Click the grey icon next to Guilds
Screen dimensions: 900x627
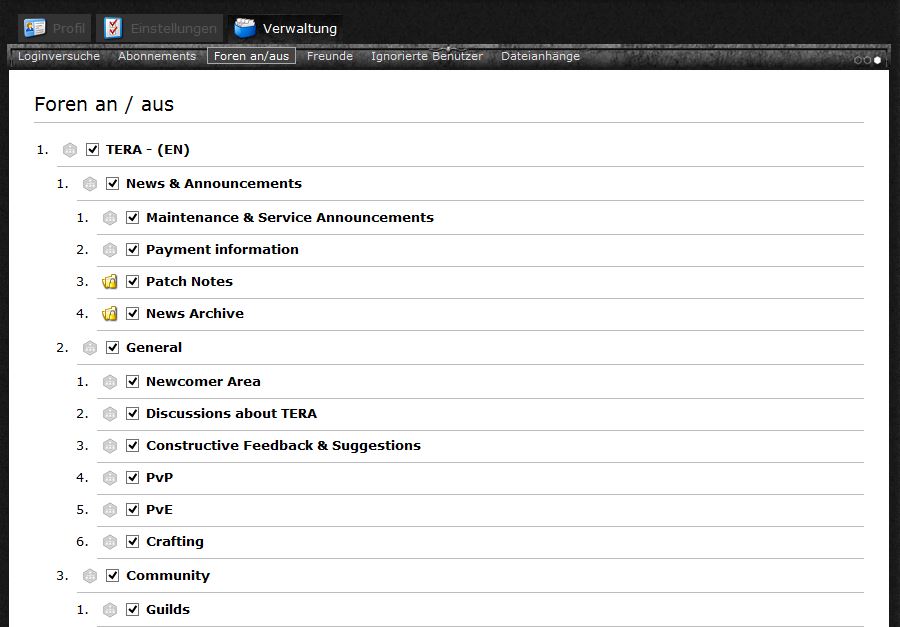pos(110,610)
